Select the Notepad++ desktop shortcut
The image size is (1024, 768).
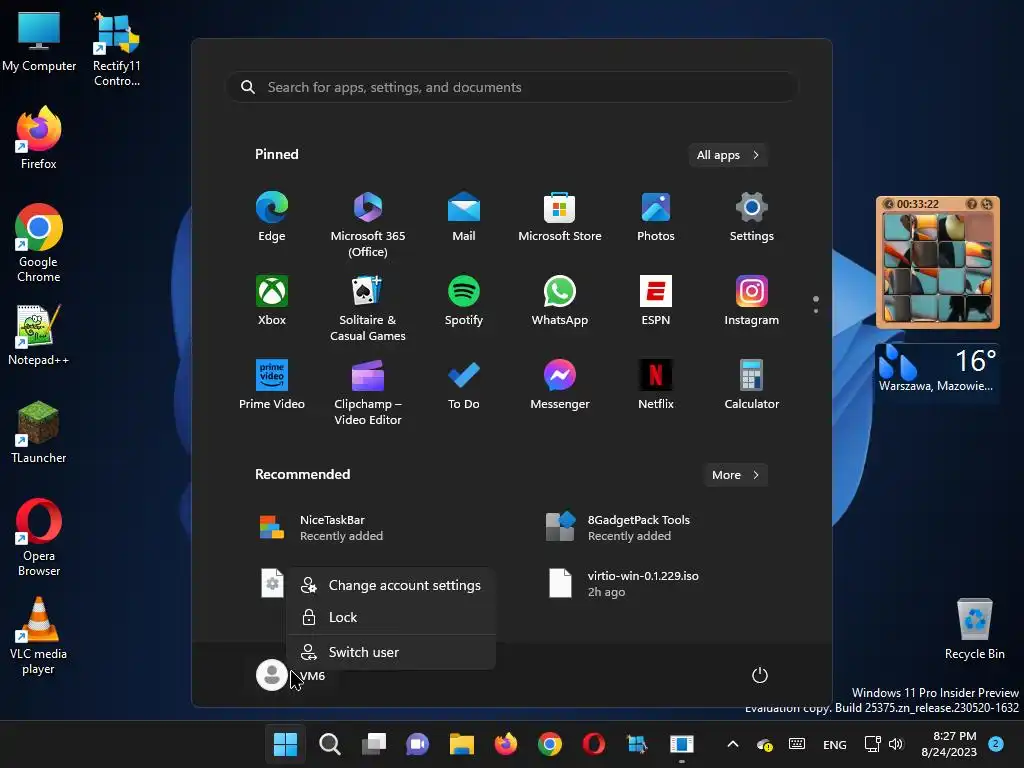point(39,334)
